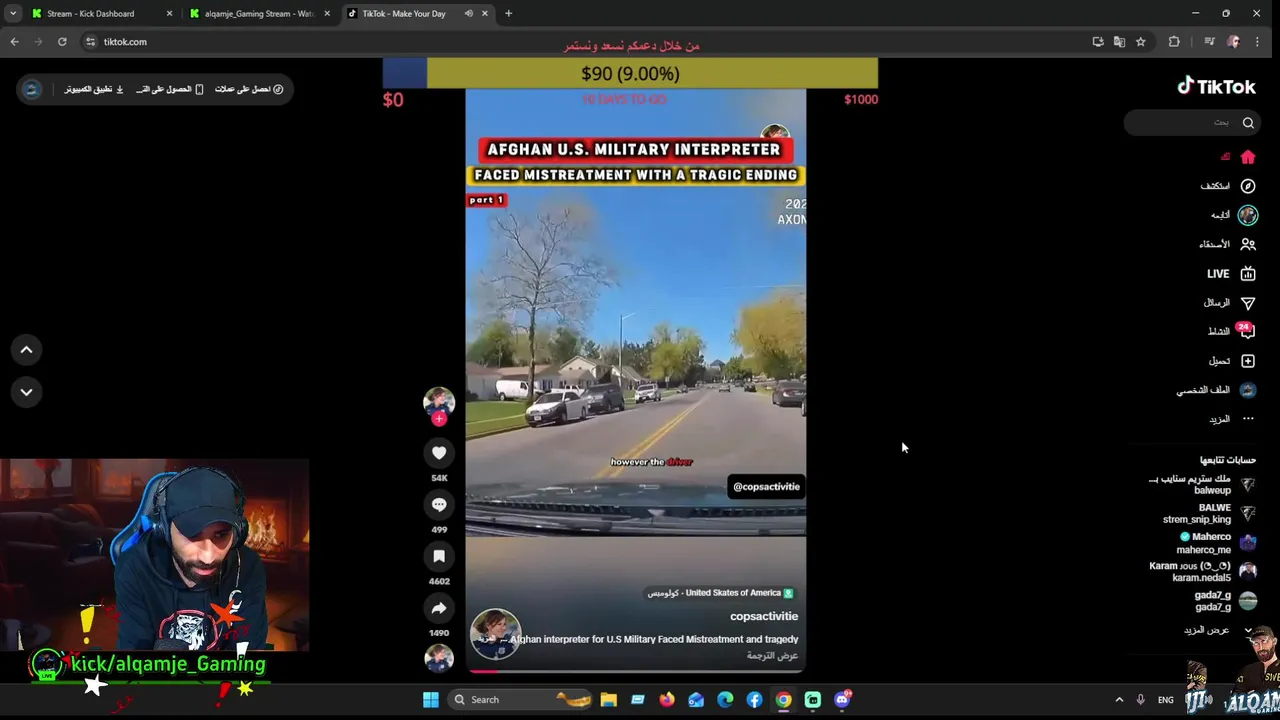Open Microsoft Edge from taskbar

click(x=725, y=700)
